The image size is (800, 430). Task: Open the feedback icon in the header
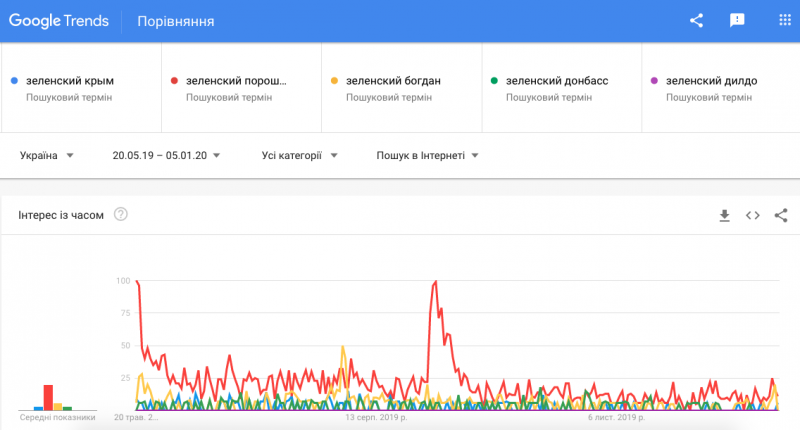(x=737, y=20)
